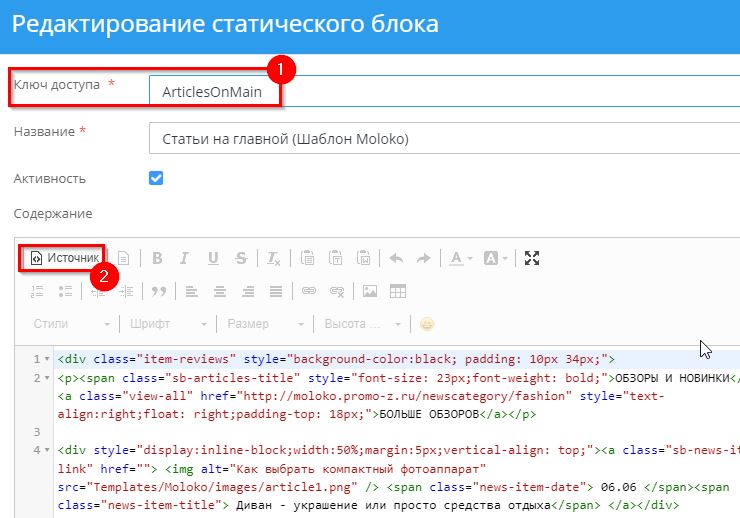Image resolution: width=740 pixels, height=518 pixels.
Task: Open the Высота line-height dropdown
Action: click(x=361, y=324)
